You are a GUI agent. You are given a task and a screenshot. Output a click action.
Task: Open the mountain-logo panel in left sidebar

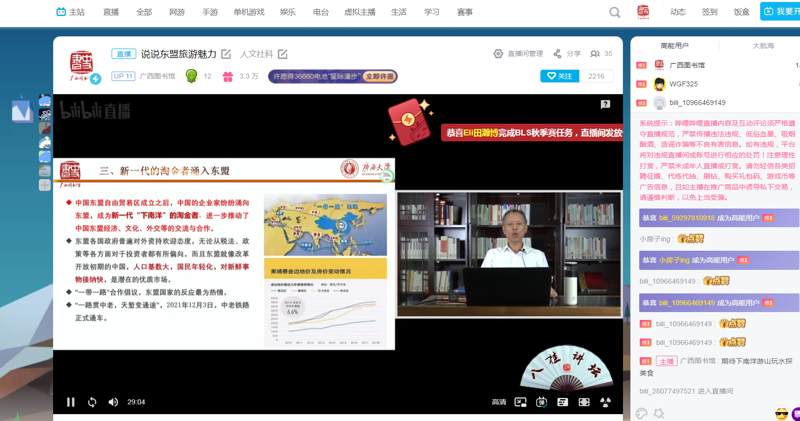(x=21, y=111)
